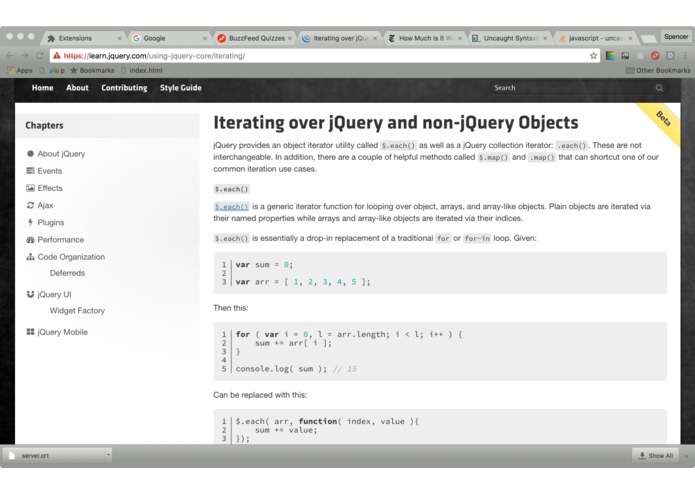
Task: Click the server.crt file icon
Action: 12,455
